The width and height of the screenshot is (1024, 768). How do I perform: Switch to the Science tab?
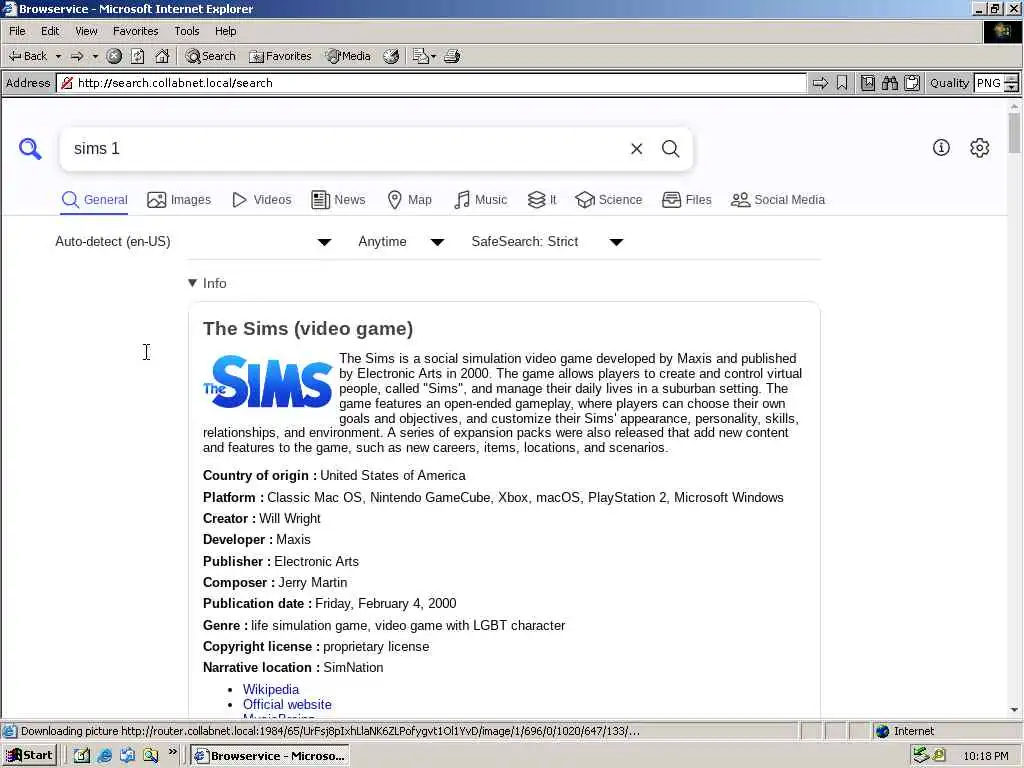(x=609, y=200)
